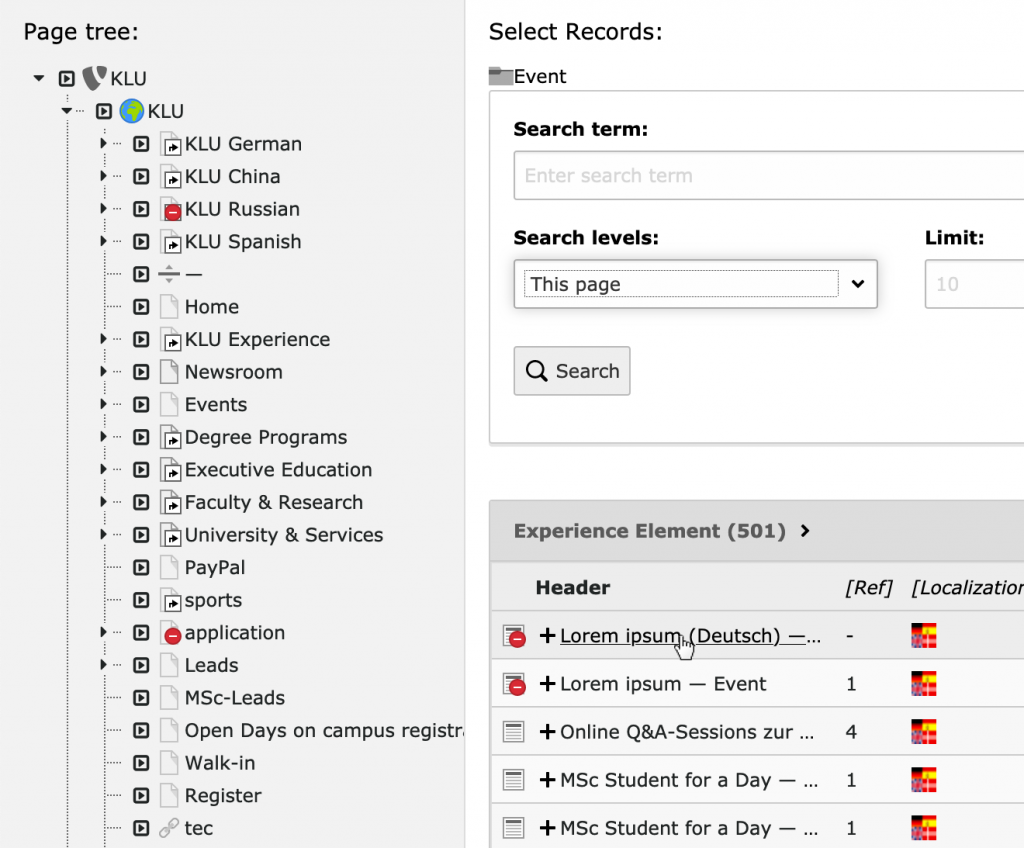Click the globe icon next to KLU
Screen dimensions: 1024x848
[x=132, y=111]
